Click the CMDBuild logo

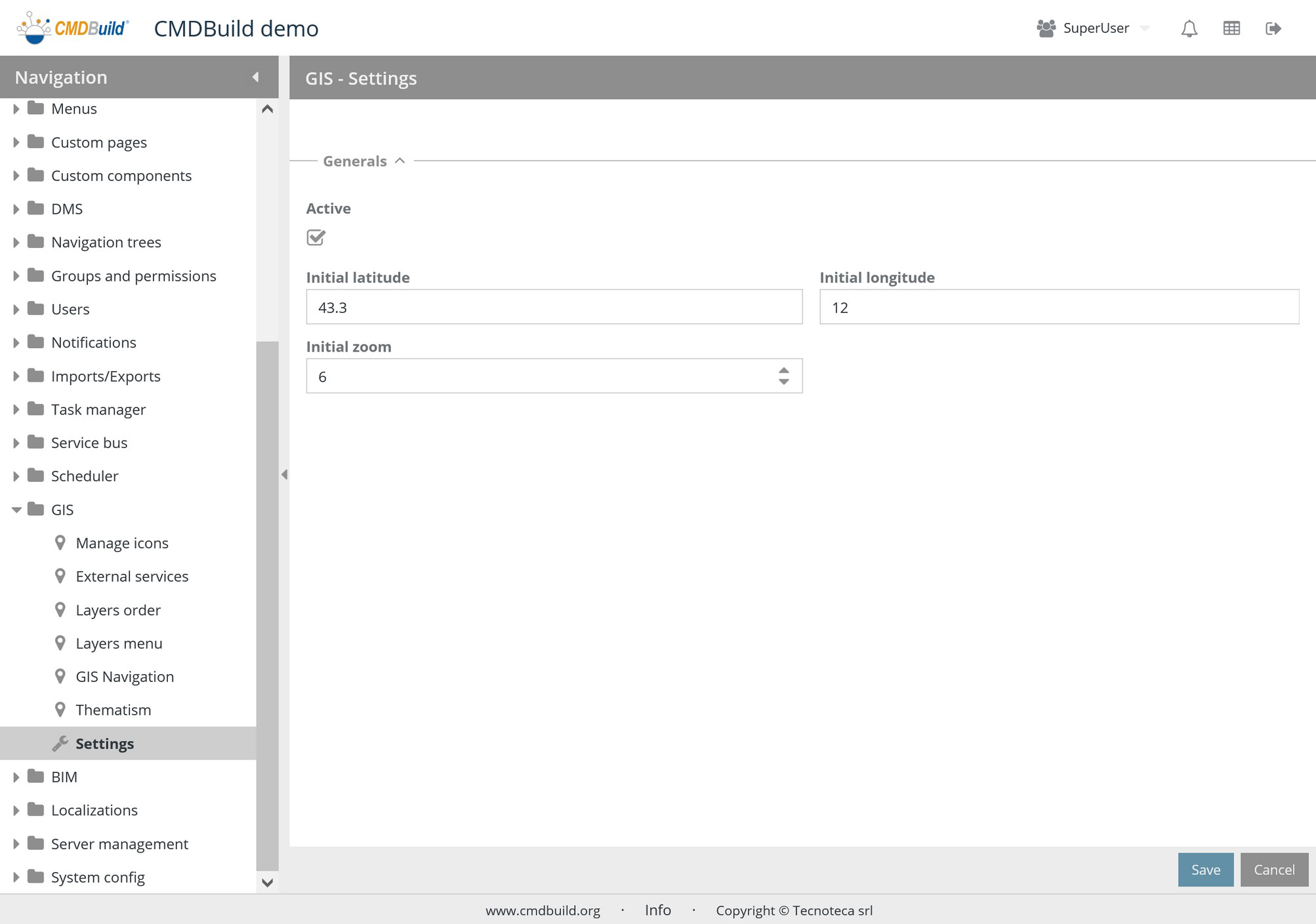point(73,28)
